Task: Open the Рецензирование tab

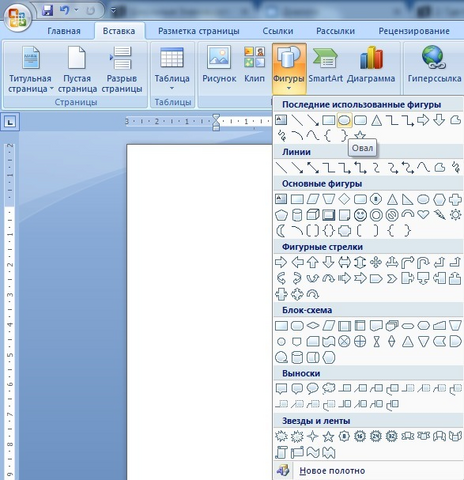Action: tap(414, 31)
